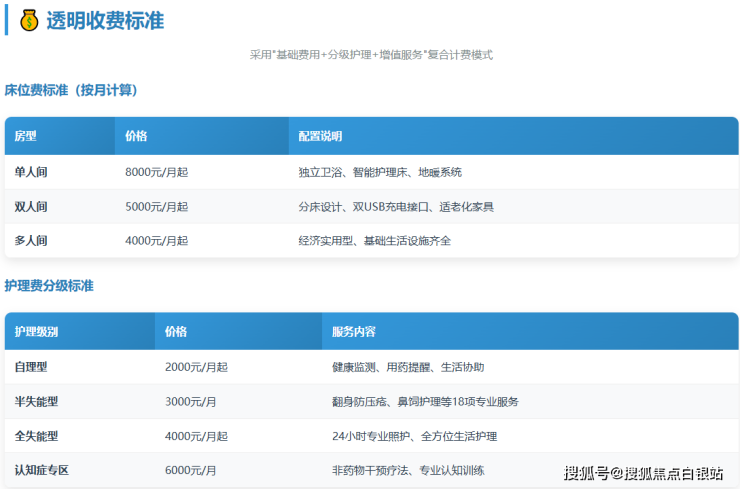
Task: Select the 单人间 row label
Action: coord(31,172)
